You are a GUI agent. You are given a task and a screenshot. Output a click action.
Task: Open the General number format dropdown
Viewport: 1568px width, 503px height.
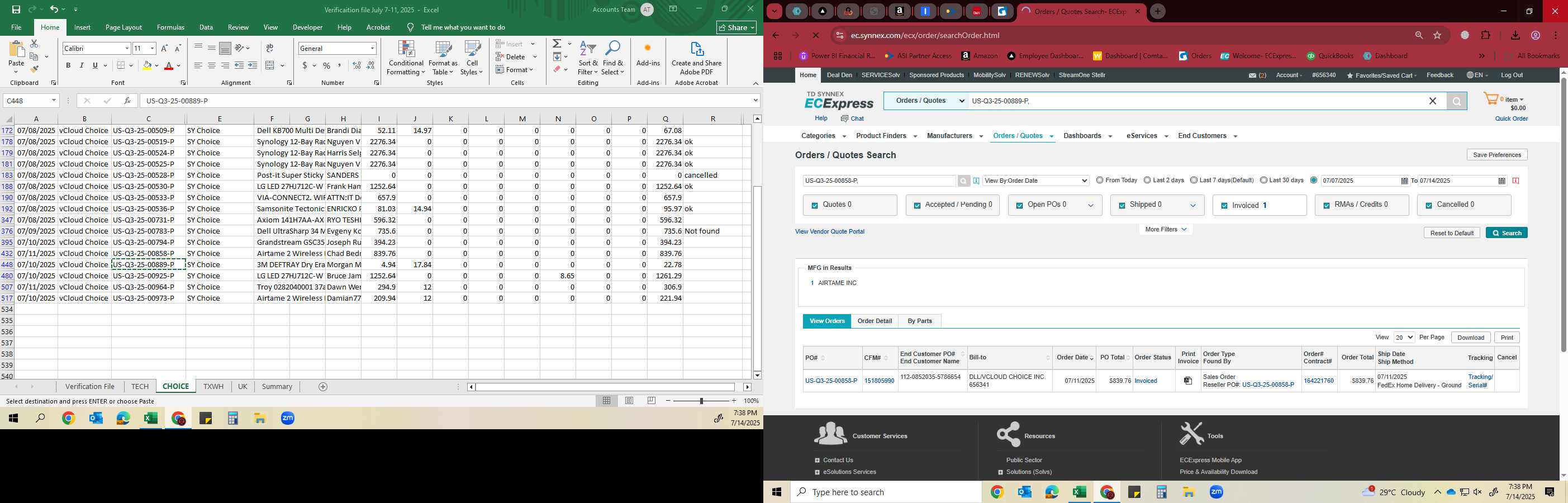[x=372, y=48]
